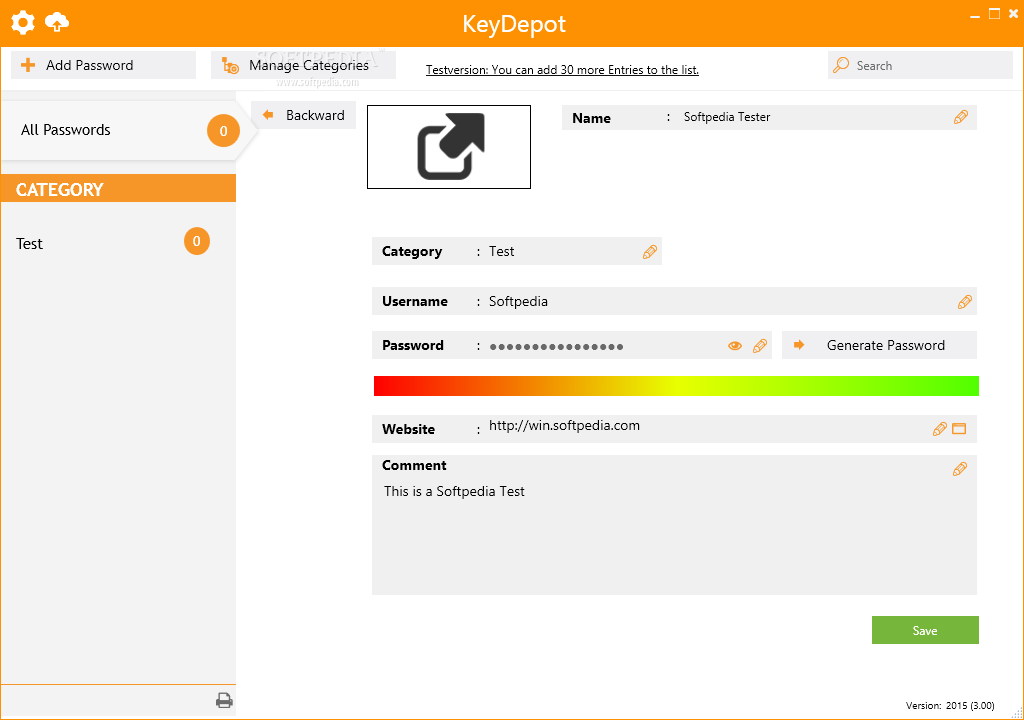Click the Comment text area
Image resolution: width=1024 pixels, height=720 pixels.
click(x=674, y=525)
